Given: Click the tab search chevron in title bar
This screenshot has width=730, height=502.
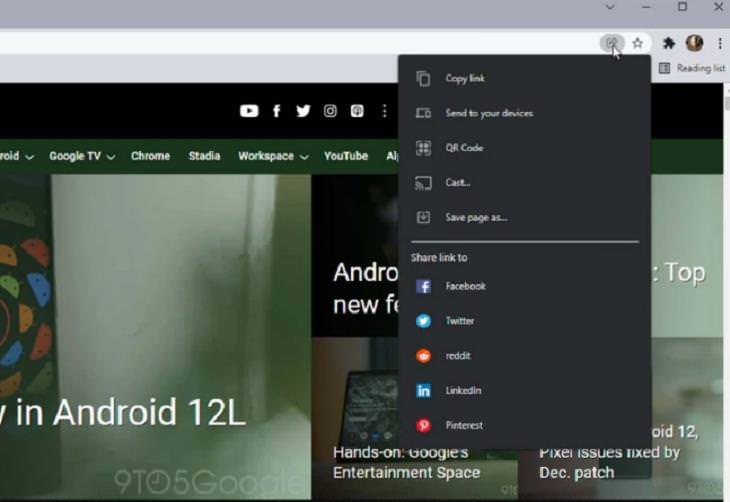Looking at the screenshot, I should (x=610, y=7).
